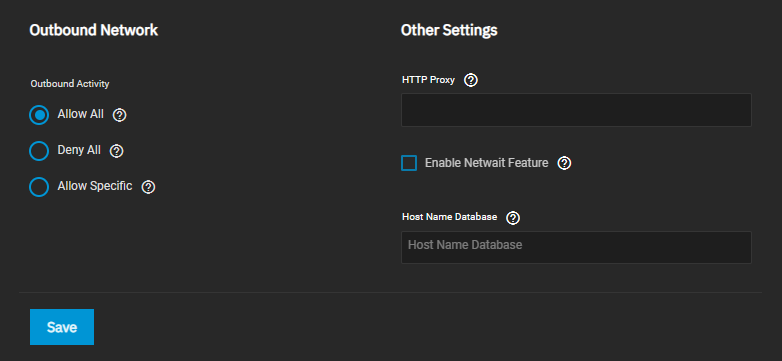Screen dimensions: 782x361
Task: Click the 'Deny All' label text
Action: point(79,150)
